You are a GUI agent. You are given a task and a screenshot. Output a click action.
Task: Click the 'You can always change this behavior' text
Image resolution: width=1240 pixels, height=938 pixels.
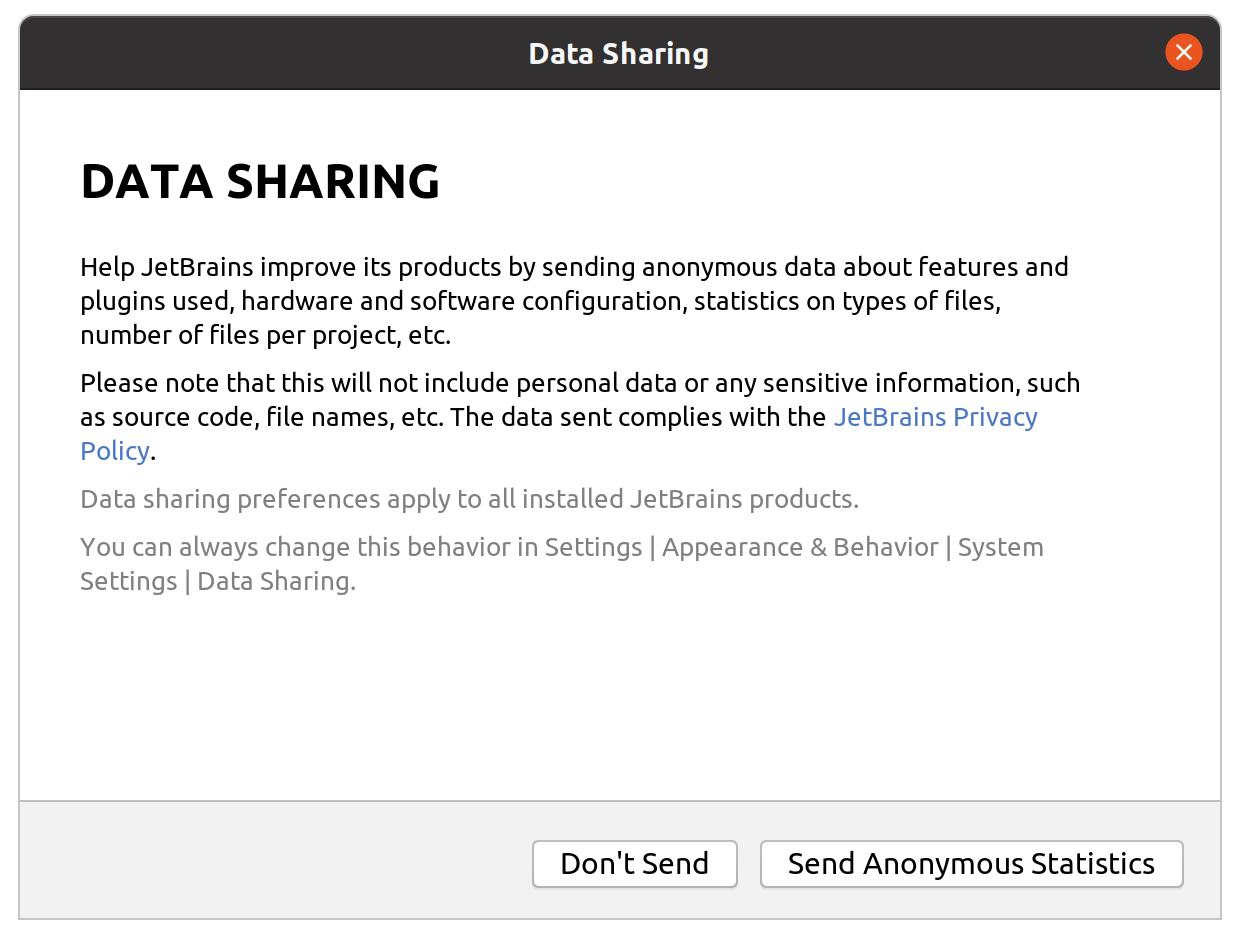pyautogui.click(x=562, y=564)
